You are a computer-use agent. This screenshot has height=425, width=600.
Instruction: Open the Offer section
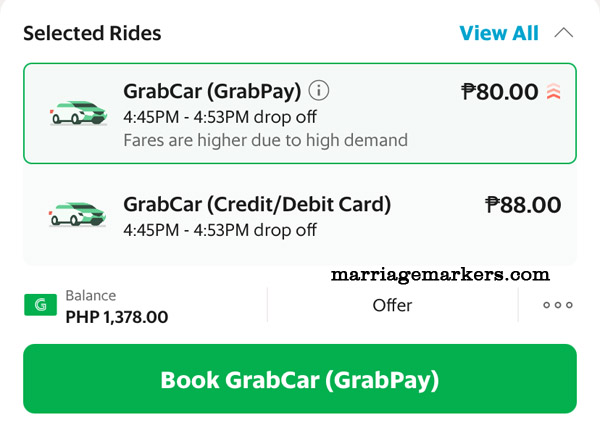[392, 305]
